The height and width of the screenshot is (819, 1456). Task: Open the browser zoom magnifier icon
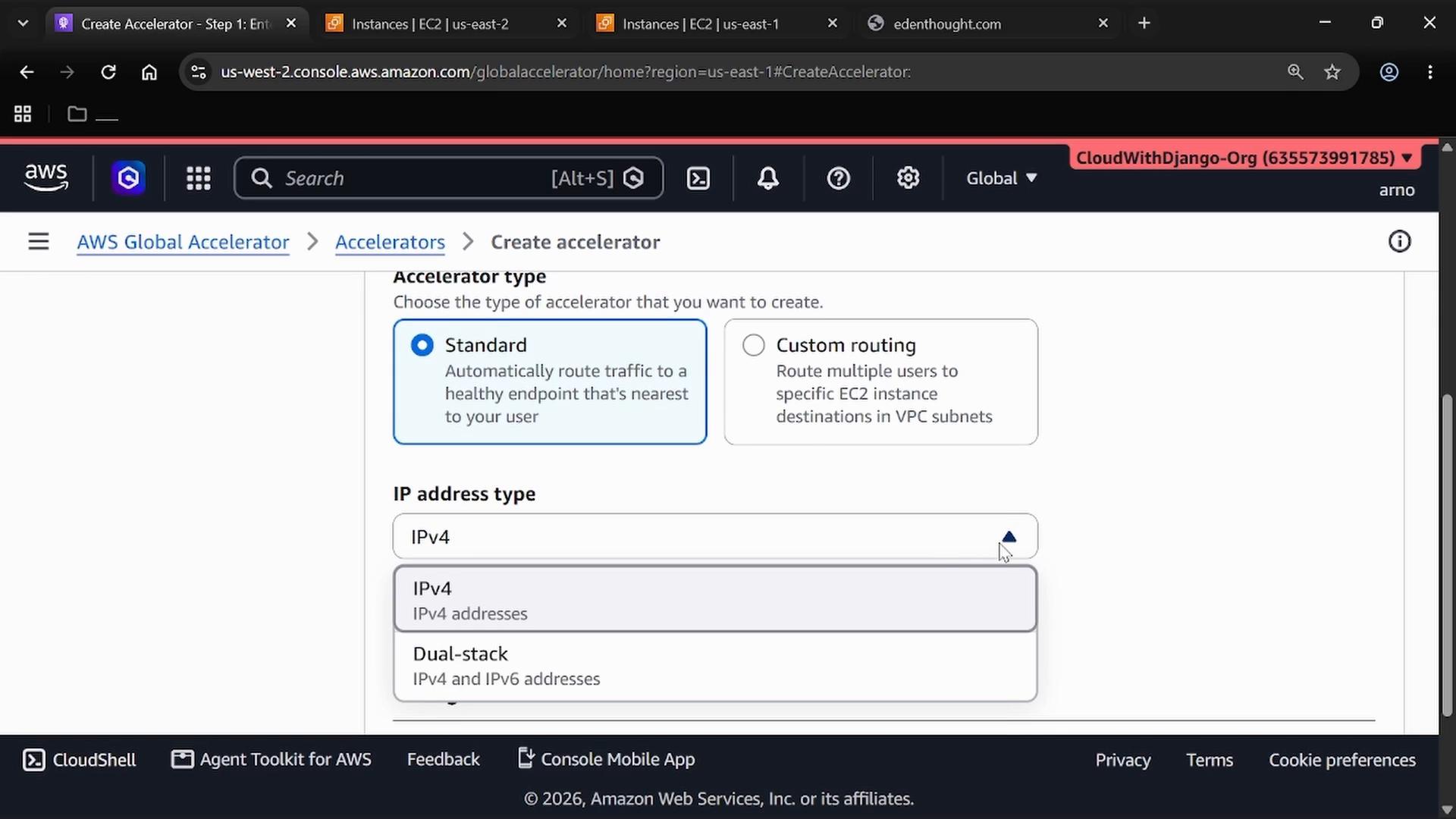click(1295, 72)
